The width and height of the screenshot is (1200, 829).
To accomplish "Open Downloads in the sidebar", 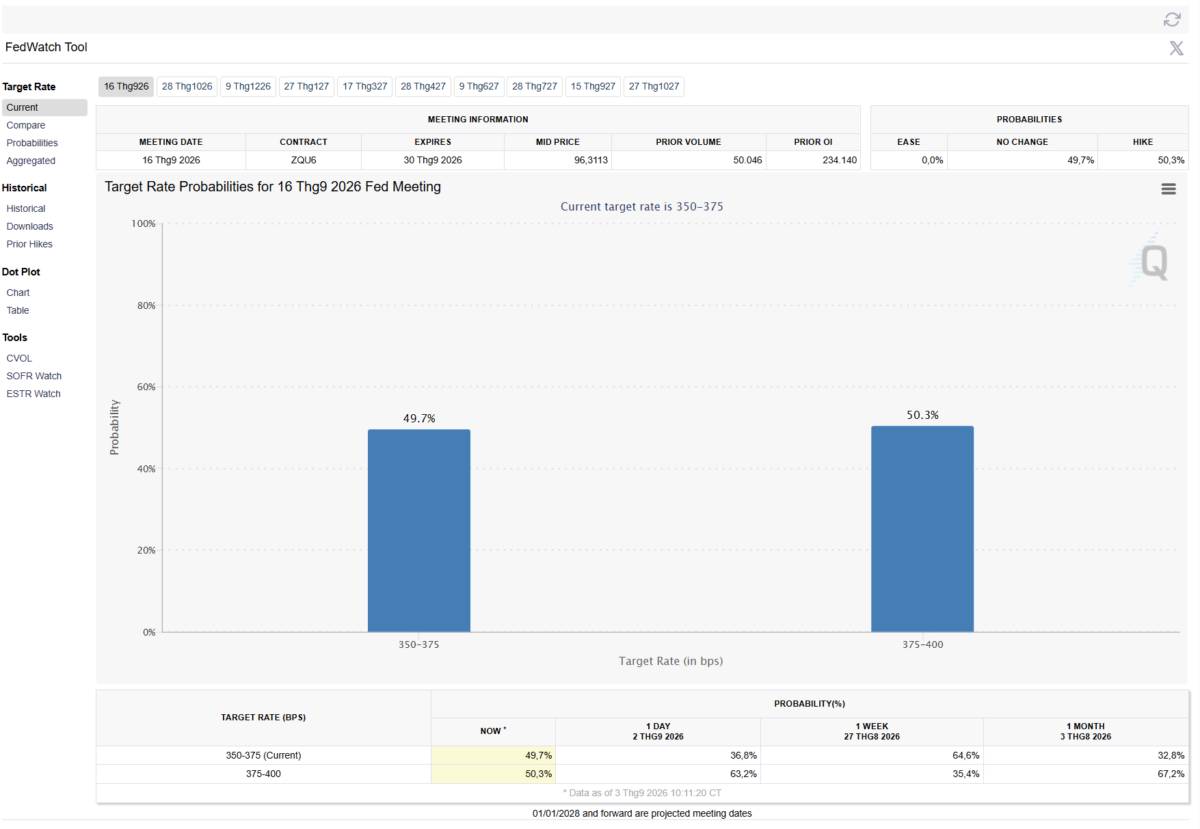I will [x=30, y=226].
